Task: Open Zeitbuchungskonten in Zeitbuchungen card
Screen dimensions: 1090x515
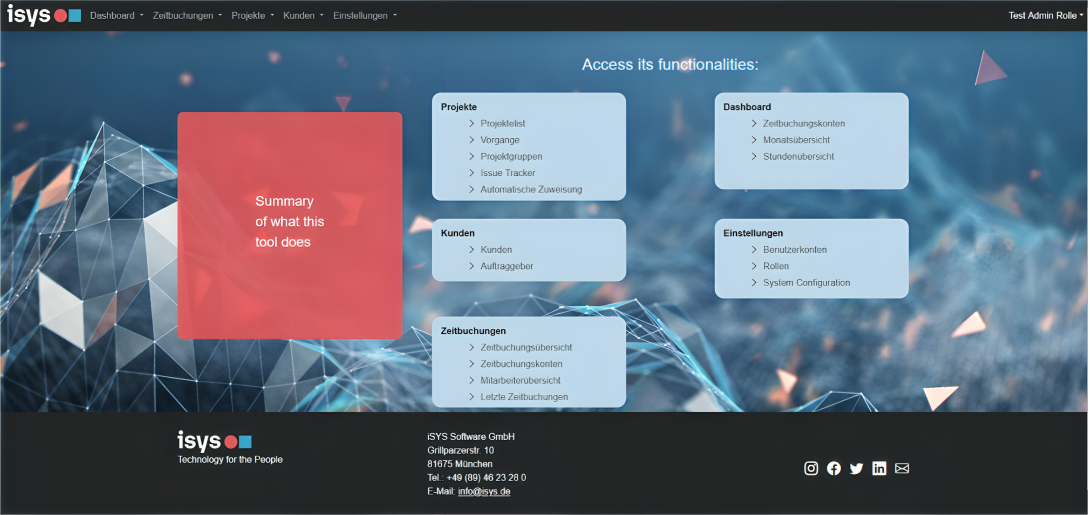Action: (x=521, y=364)
